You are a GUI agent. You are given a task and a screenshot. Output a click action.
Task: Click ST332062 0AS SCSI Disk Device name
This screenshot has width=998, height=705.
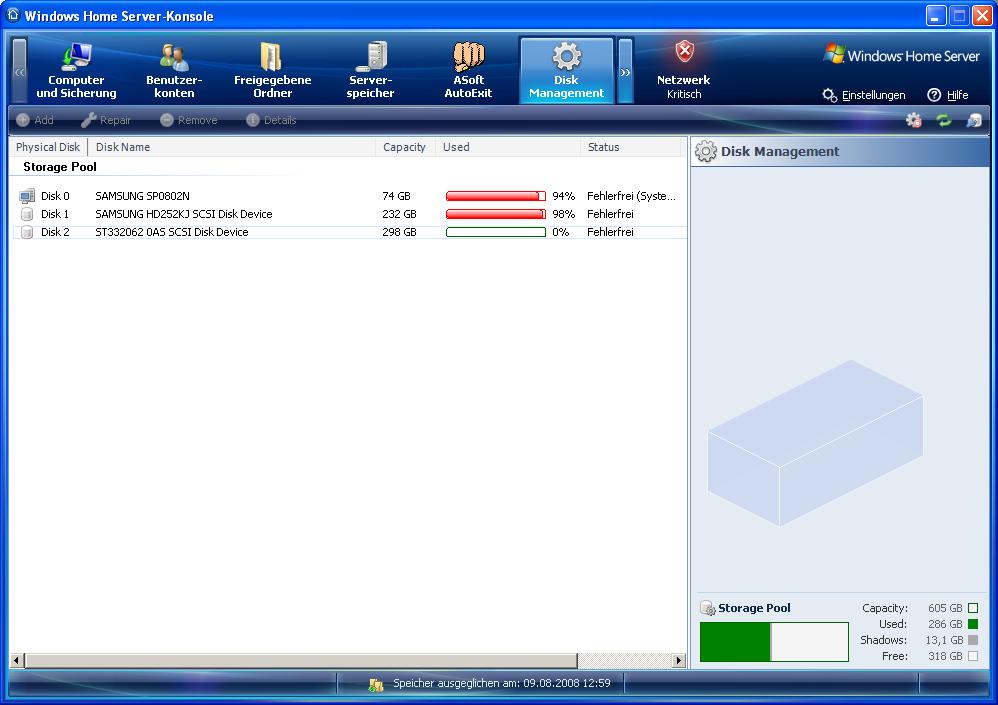(x=172, y=232)
